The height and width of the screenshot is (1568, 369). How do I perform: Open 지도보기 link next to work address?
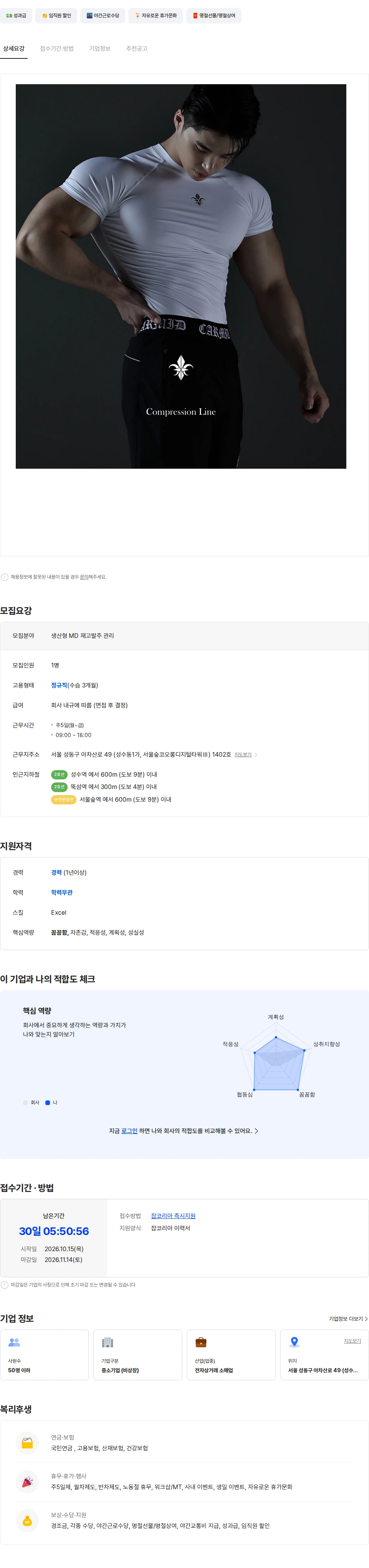pos(243,755)
